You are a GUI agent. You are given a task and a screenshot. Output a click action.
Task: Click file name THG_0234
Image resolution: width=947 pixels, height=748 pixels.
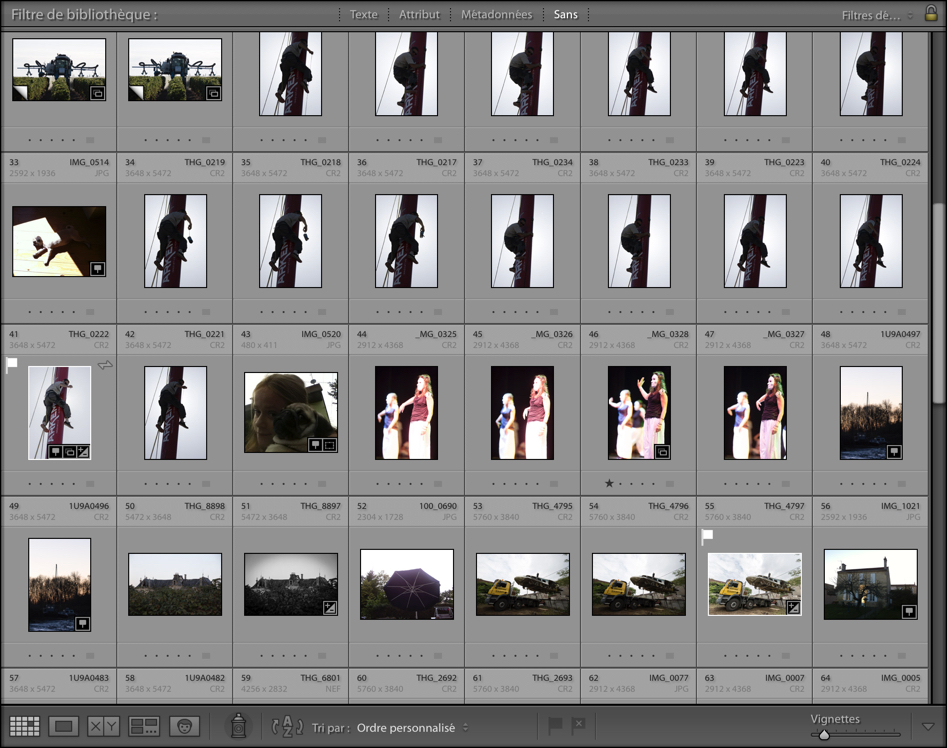click(552, 162)
